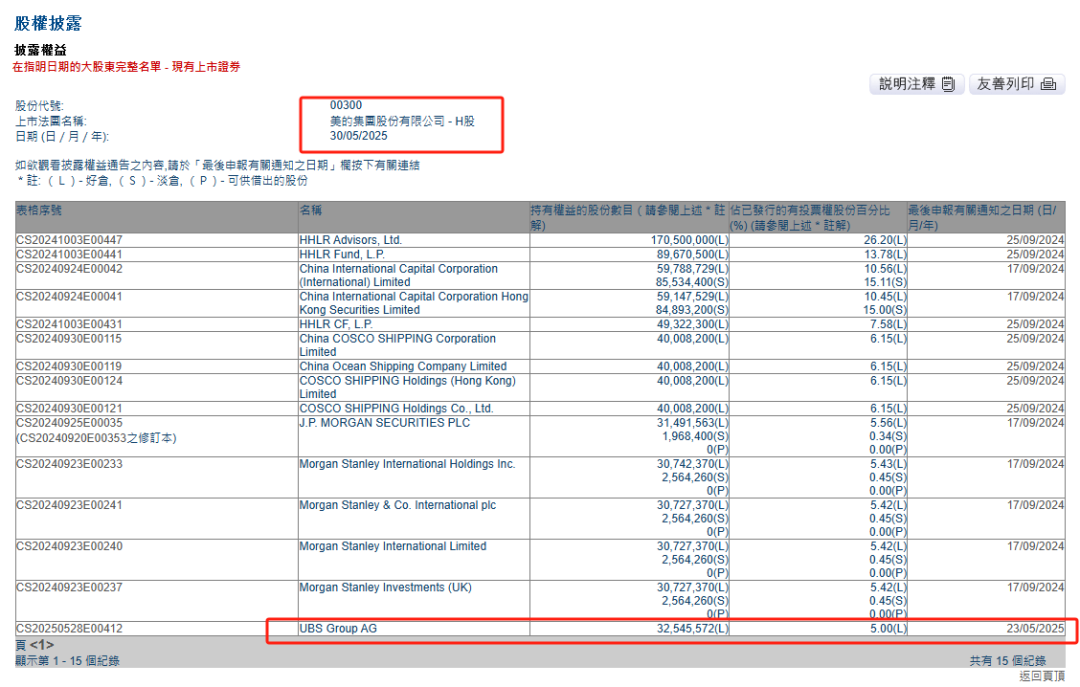Image resolution: width=1080 pixels, height=687 pixels.
Task: Click the notes icon beside 說明注釋
Action: coord(948,84)
